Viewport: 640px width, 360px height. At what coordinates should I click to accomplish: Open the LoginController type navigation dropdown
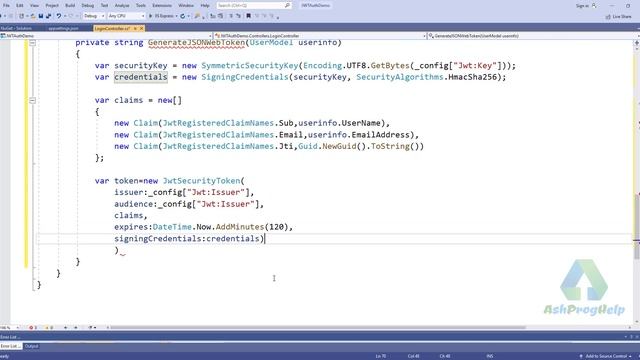(320, 36)
